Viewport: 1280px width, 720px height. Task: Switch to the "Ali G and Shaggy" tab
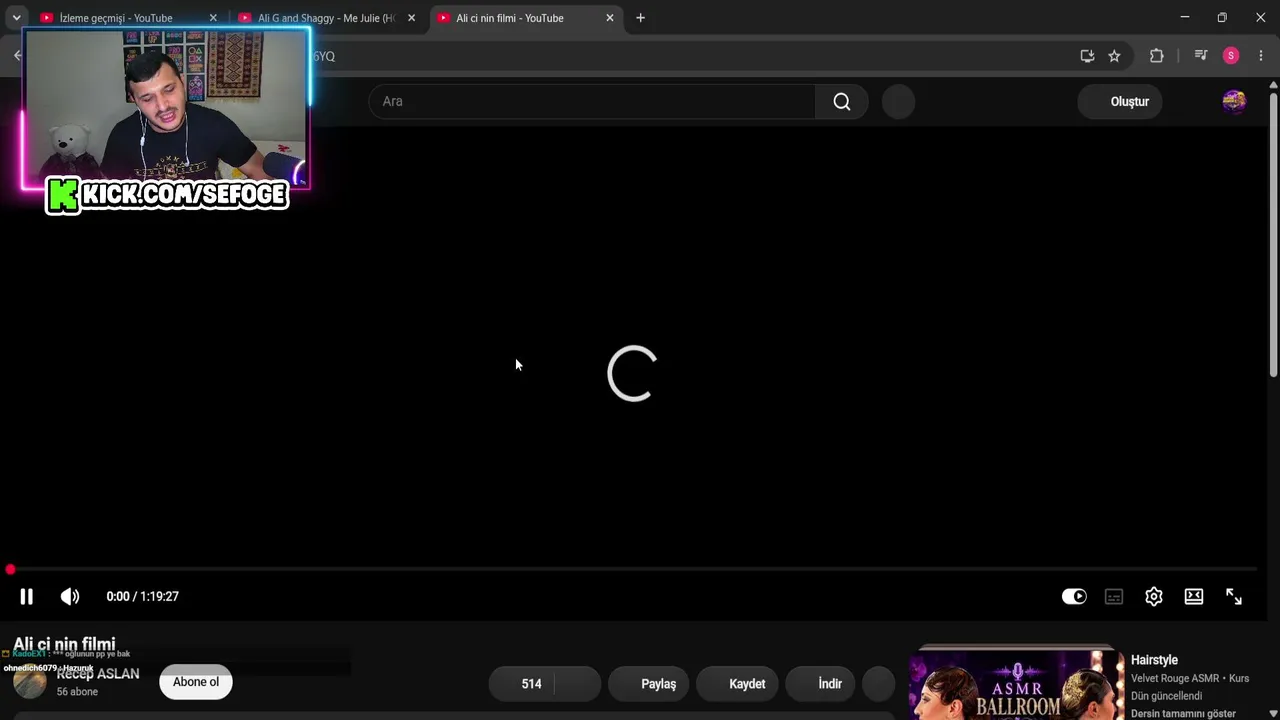[326, 18]
